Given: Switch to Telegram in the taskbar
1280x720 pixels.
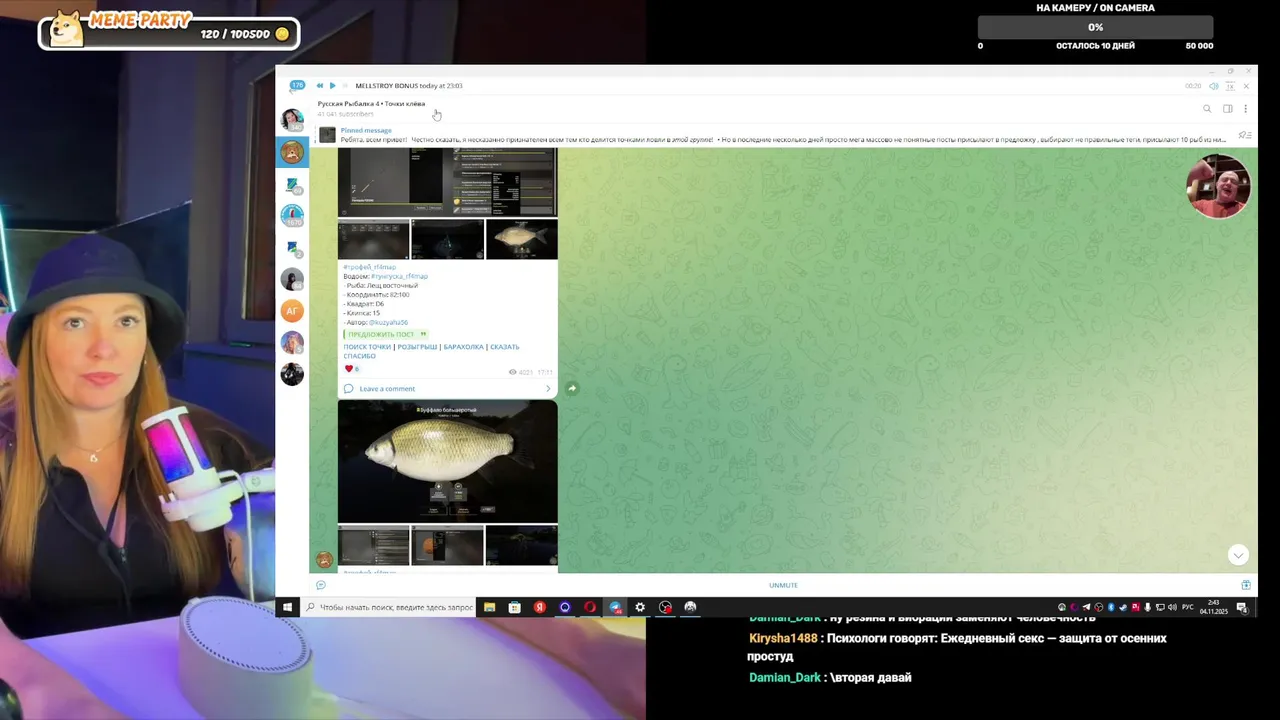Looking at the screenshot, I should click(615, 607).
